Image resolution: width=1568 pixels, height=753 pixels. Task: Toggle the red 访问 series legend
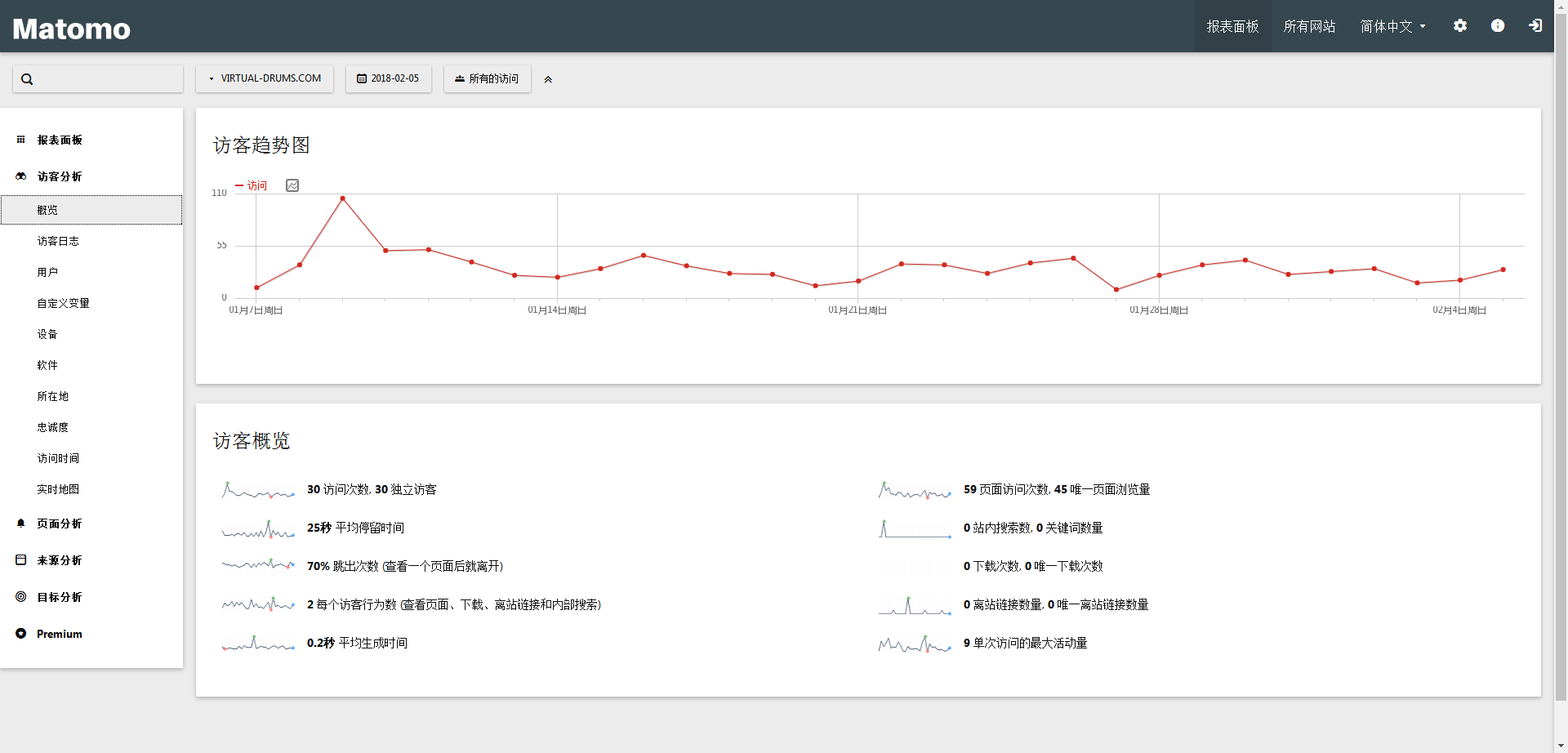252,185
